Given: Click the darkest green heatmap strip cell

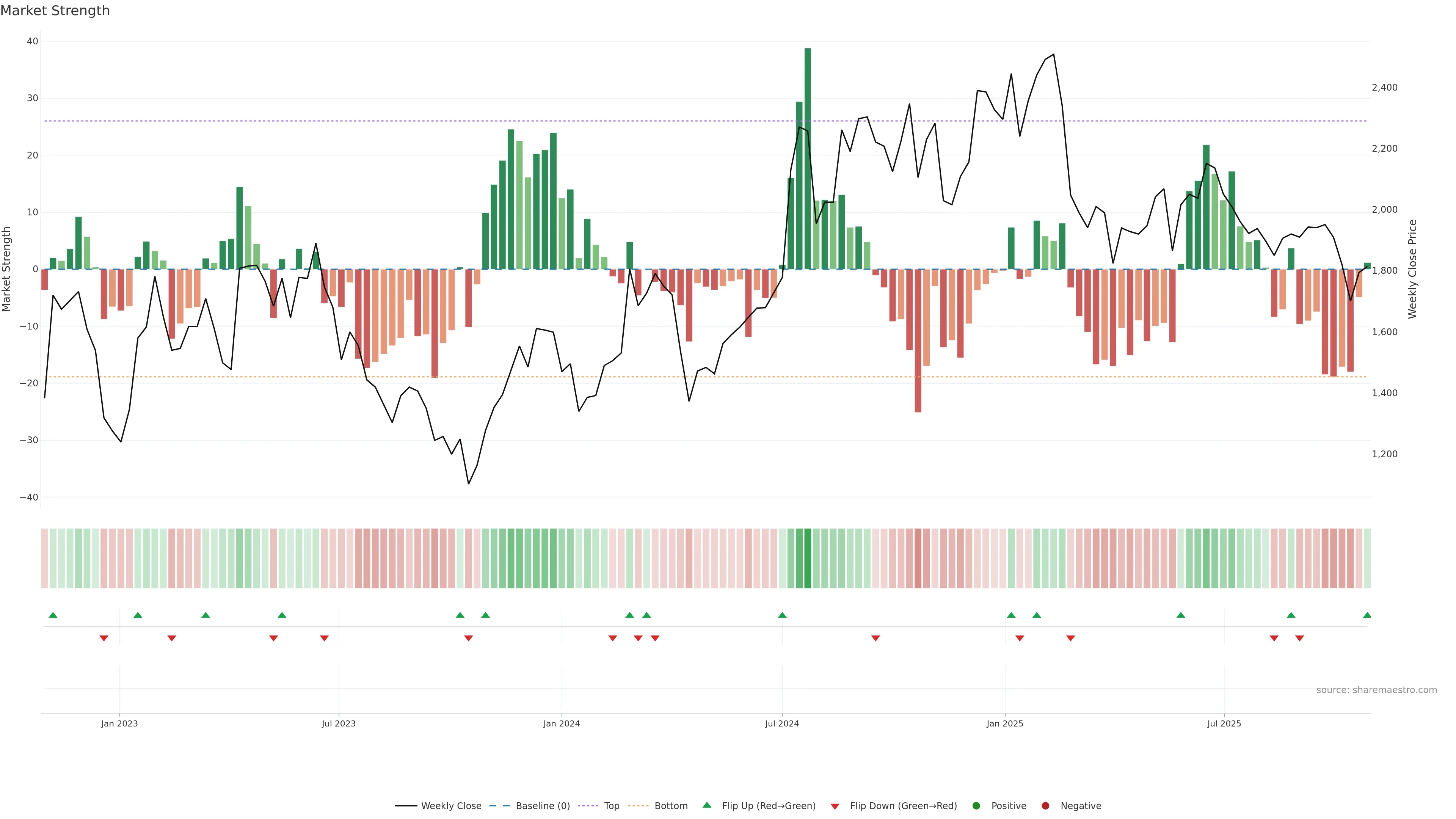Looking at the screenshot, I should point(808,559).
